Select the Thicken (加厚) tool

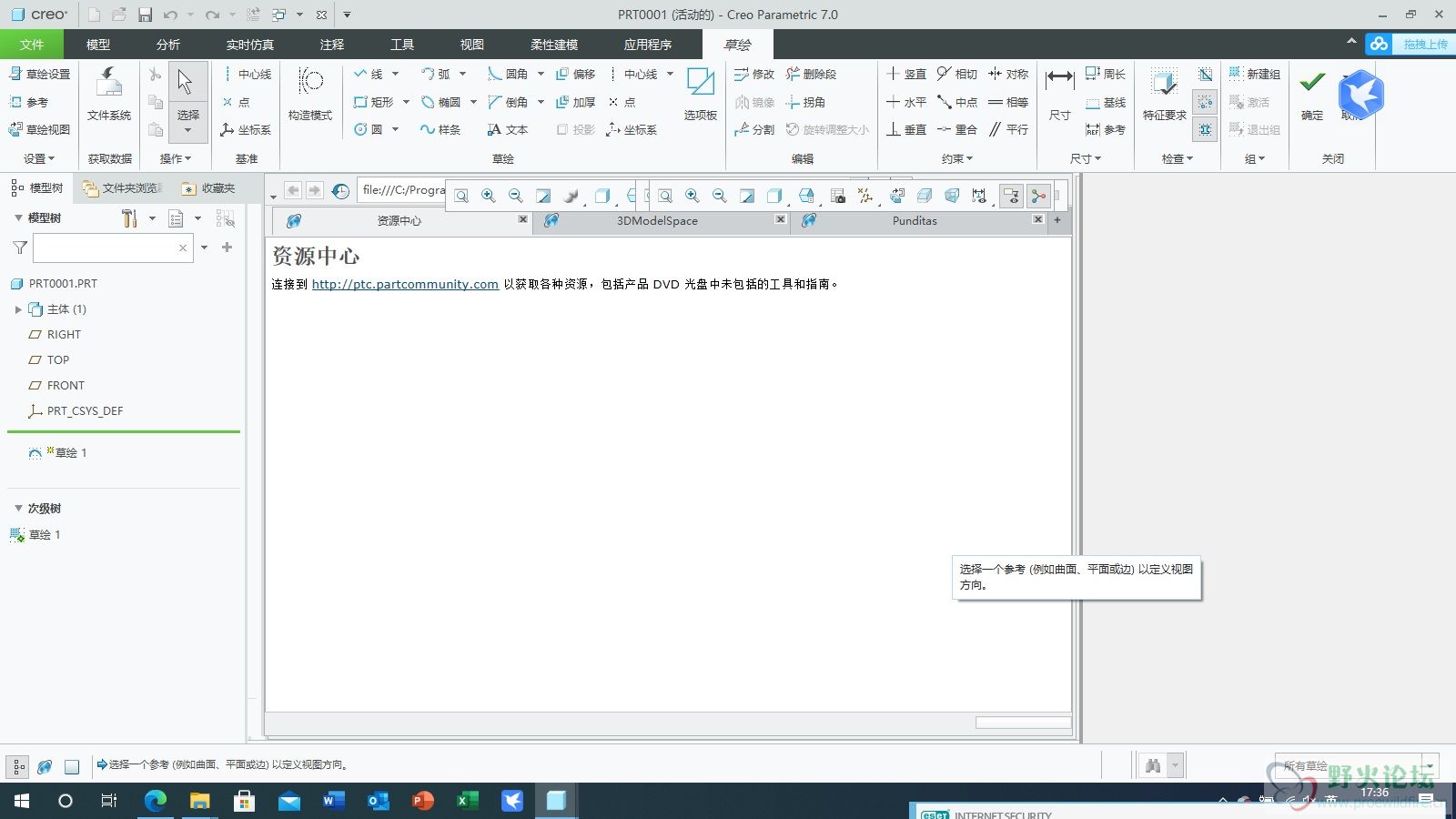pyautogui.click(x=575, y=102)
